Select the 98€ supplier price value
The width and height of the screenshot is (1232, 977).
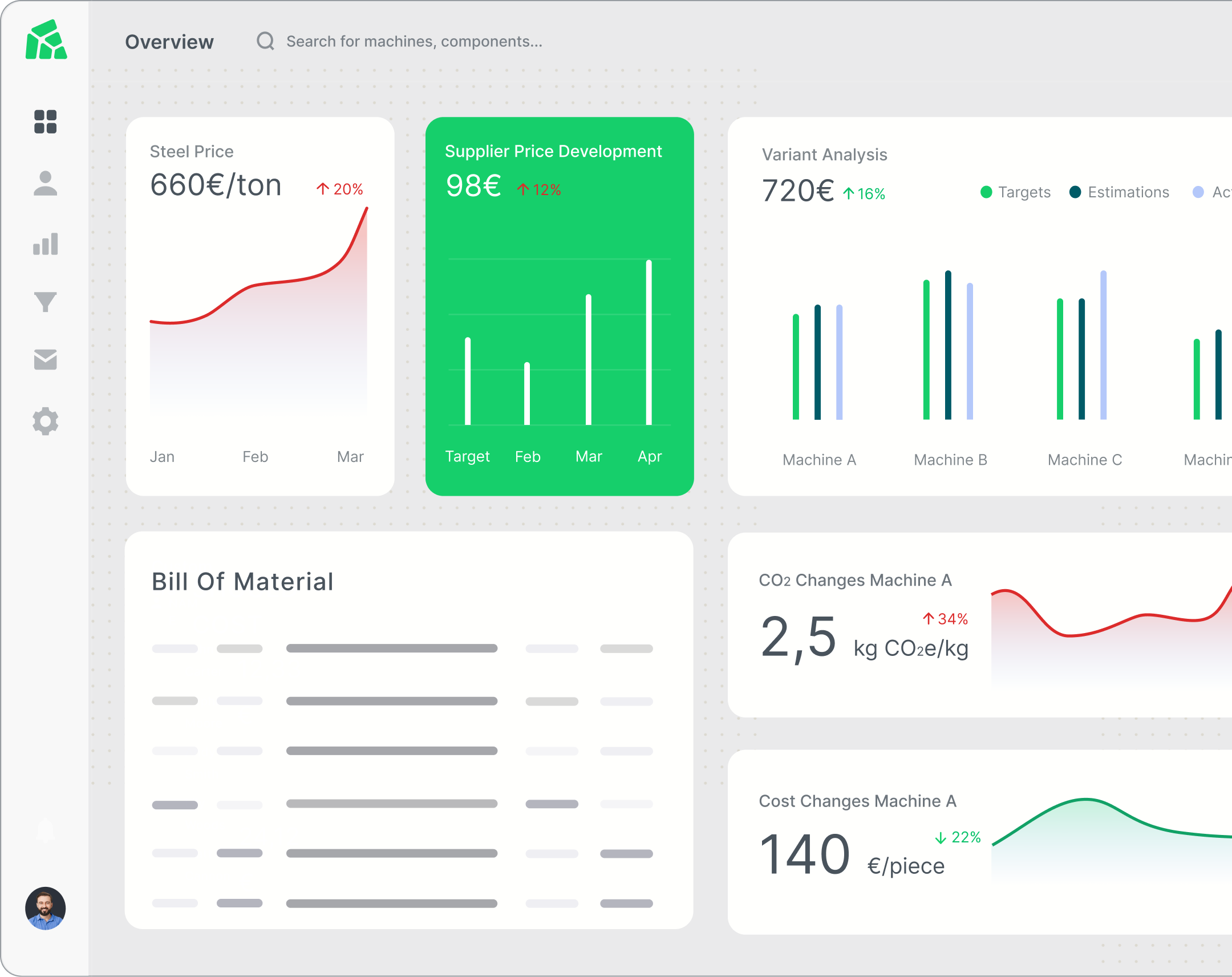[x=473, y=187]
